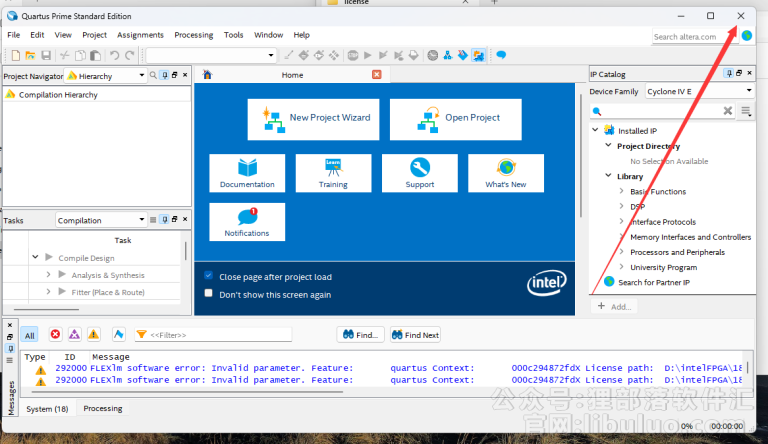Open the Documentation tile on Home
The height and width of the screenshot is (444, 768).
pyautogui.click(x=247, y=172)
